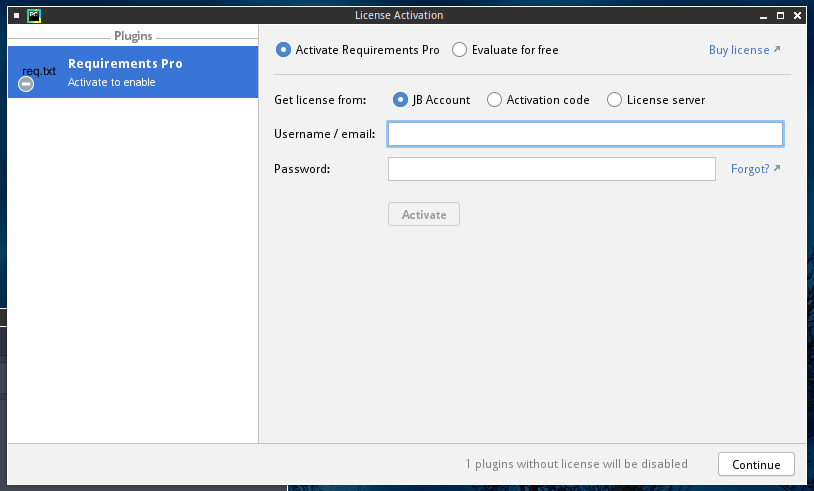Image resolution: width=814 pixels, height=491 pixels.
Task: Click the License Activation window title
Action: coord(399,16)
